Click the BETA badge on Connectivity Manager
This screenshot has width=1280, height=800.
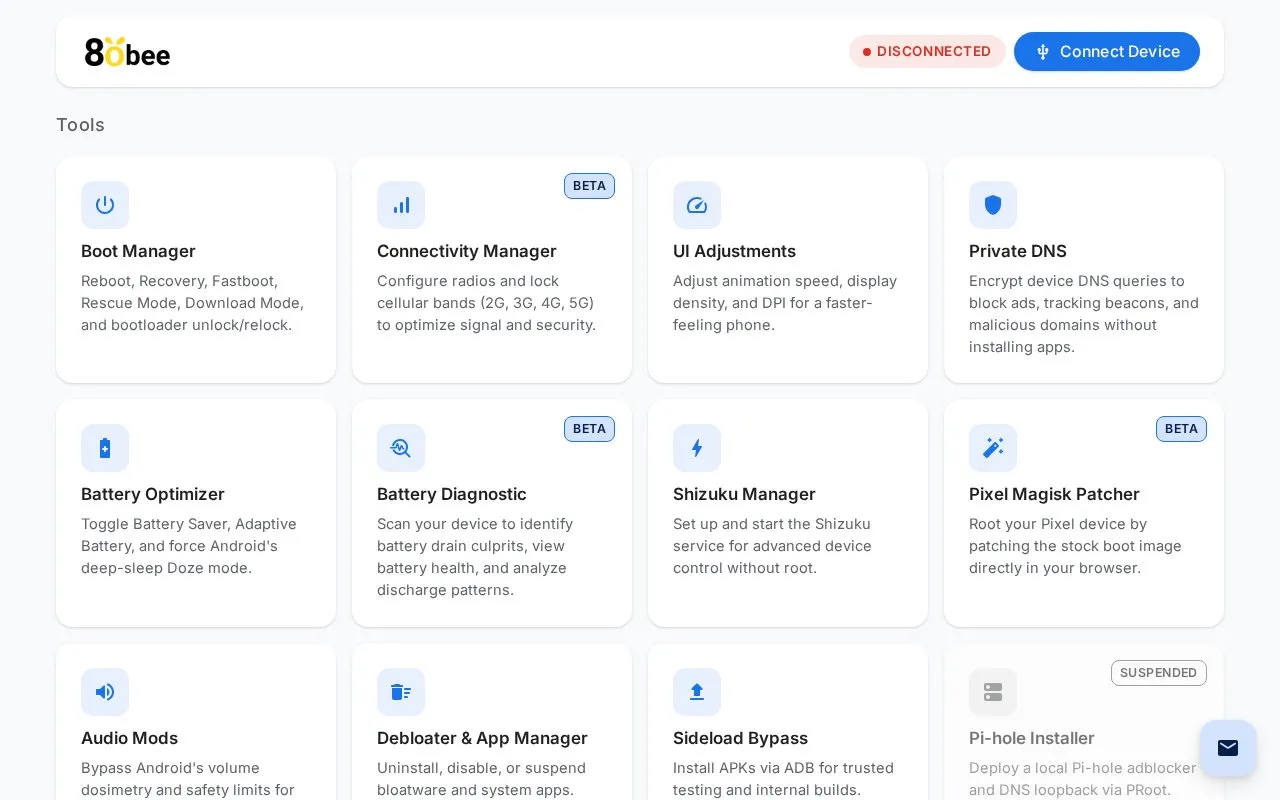589,186
